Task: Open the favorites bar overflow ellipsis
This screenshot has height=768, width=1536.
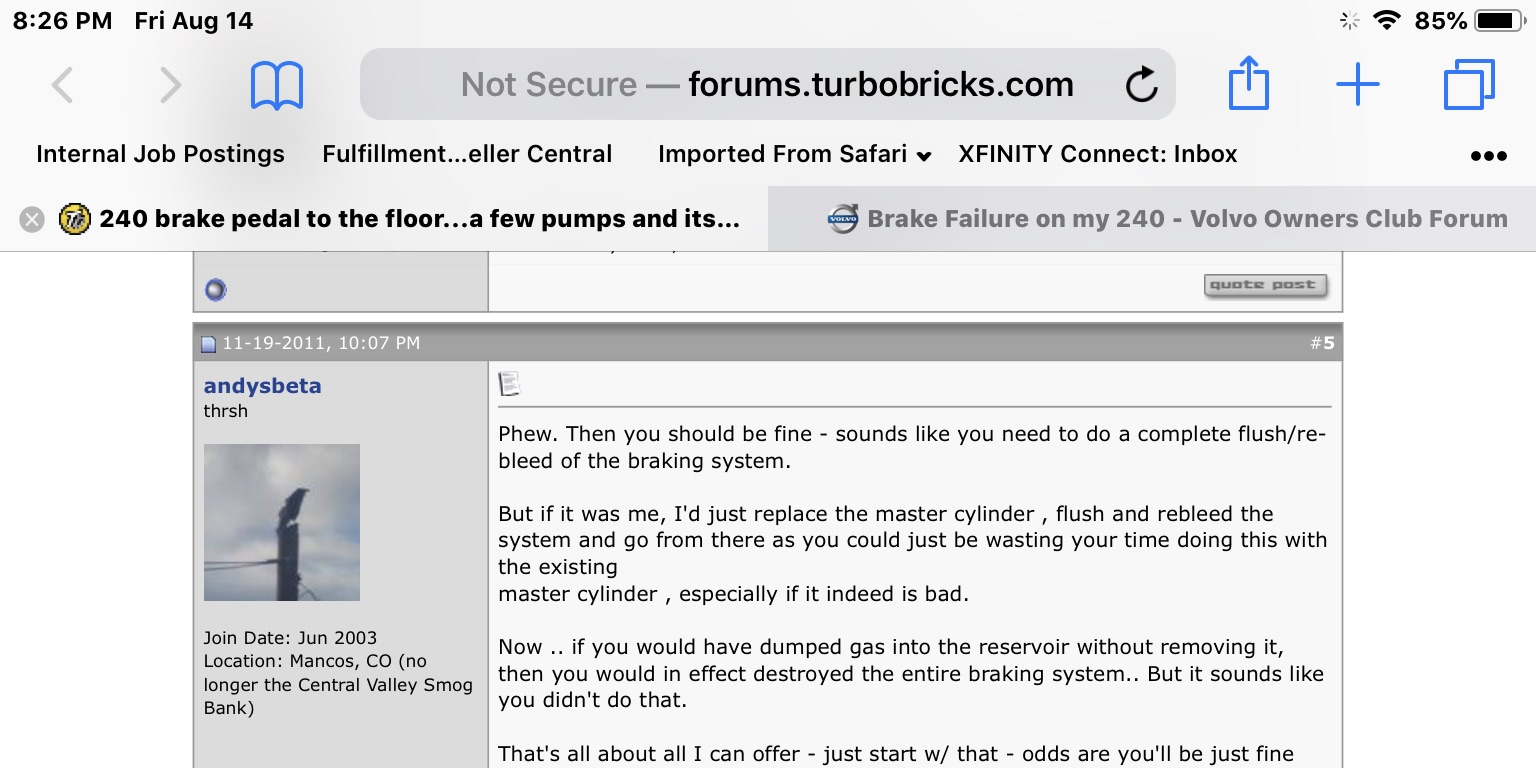Action: [x=1488, y=155]
